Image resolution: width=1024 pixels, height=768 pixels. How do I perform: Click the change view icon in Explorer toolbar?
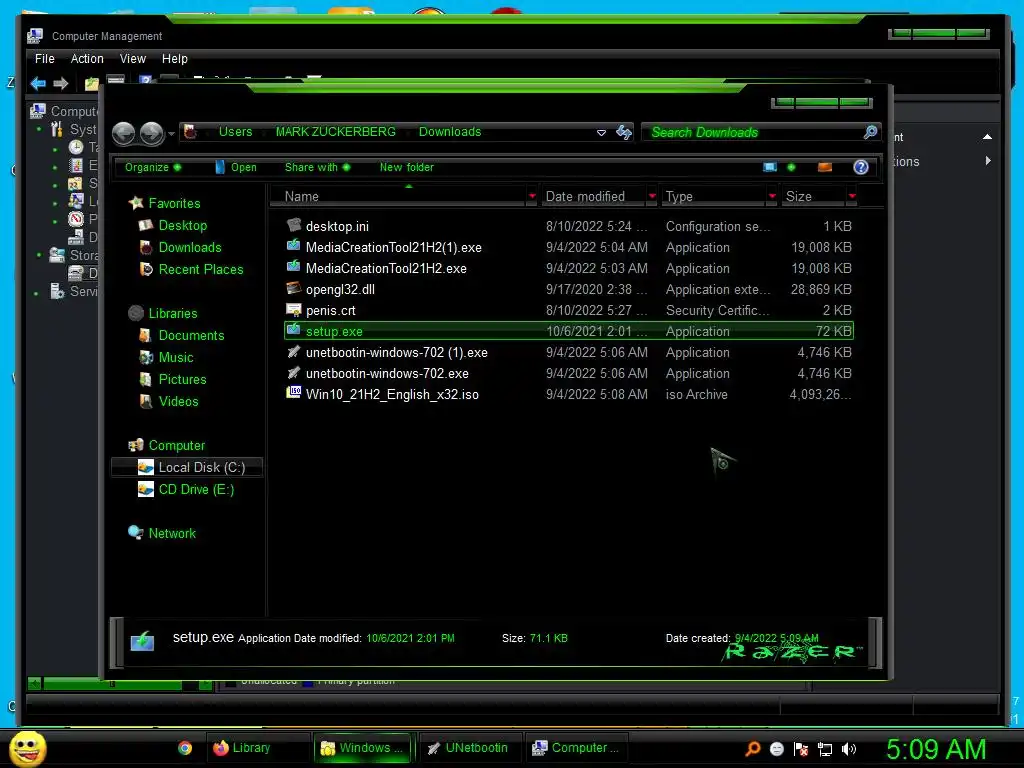(x=770, y=167)
